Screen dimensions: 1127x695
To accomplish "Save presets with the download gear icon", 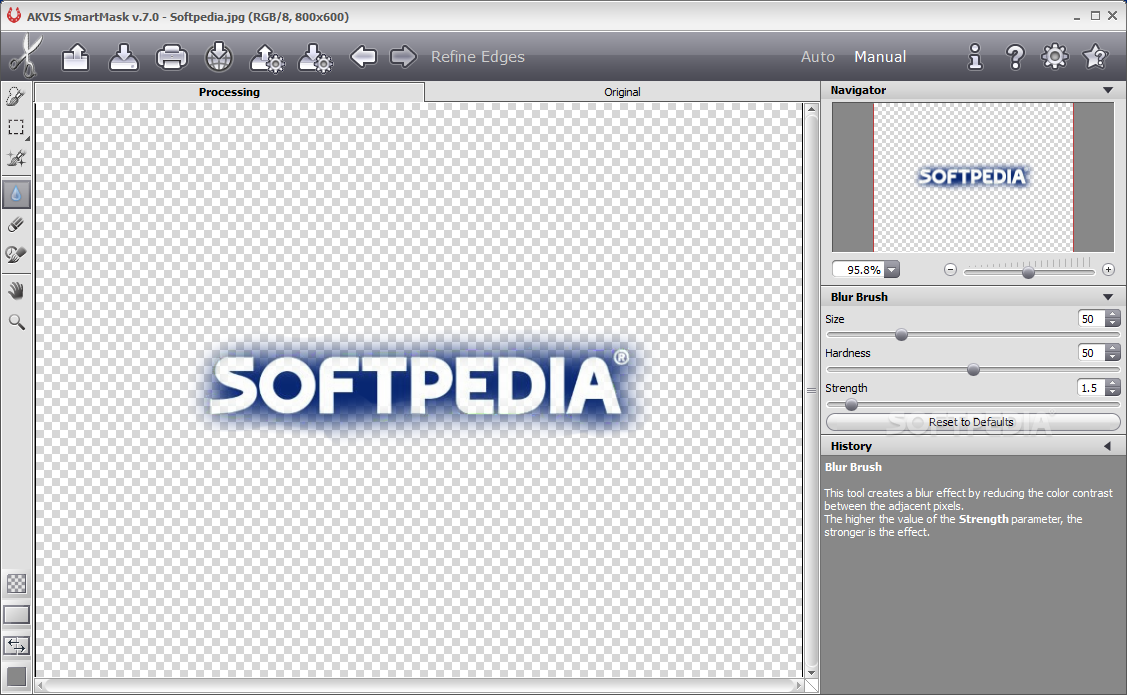I will pyautogui.click(x=315, y=57).
